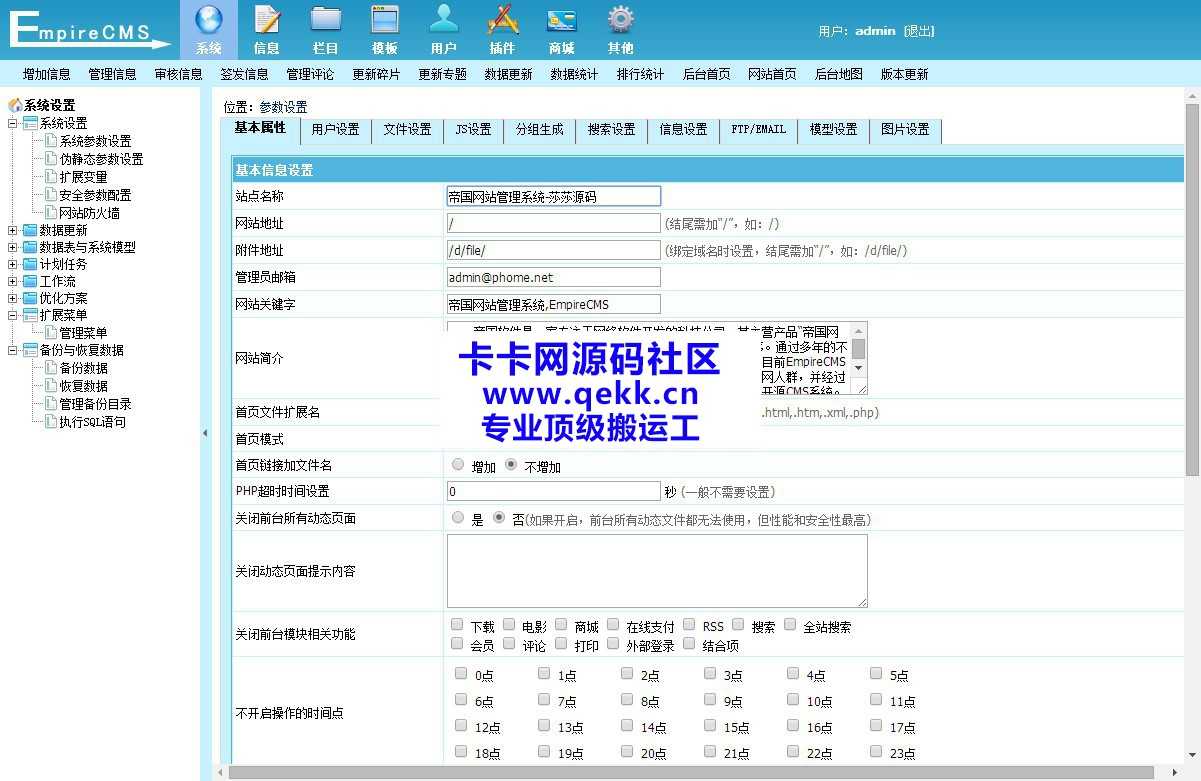The height and width of the screenshot is (781, 1201).
Task: Open the 用户 person icon section
Action: click(x=444, y=29)
